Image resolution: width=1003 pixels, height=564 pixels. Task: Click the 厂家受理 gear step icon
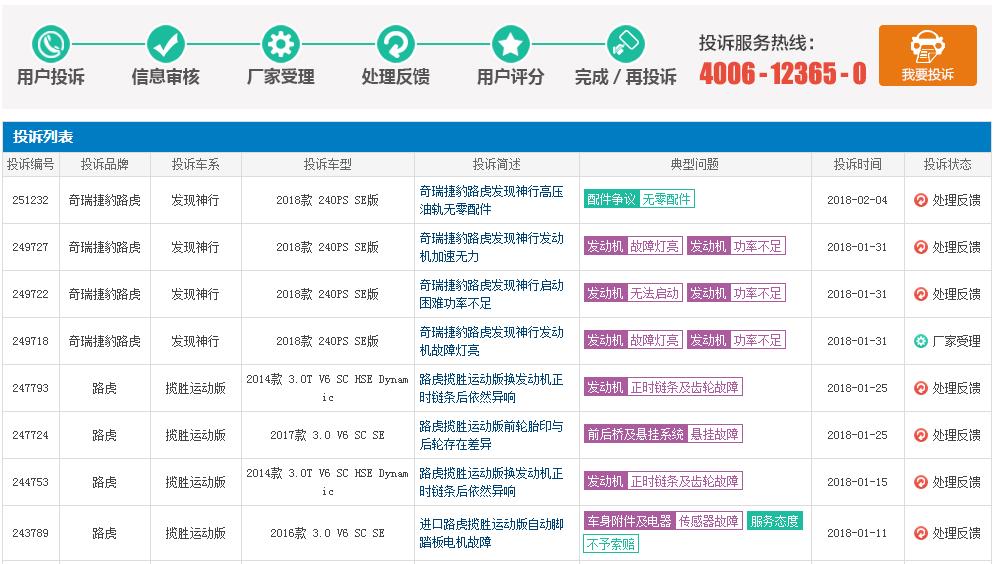point(281,44)
